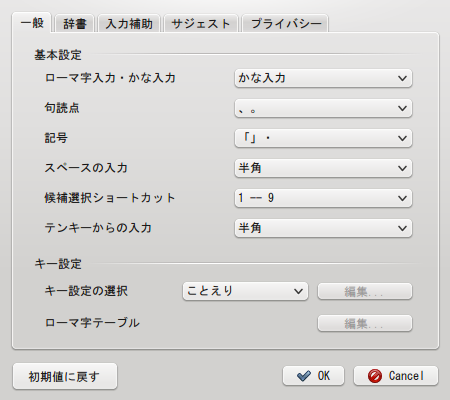Open the プライバシー tab
450x400 pixels.
pos(285,24)
